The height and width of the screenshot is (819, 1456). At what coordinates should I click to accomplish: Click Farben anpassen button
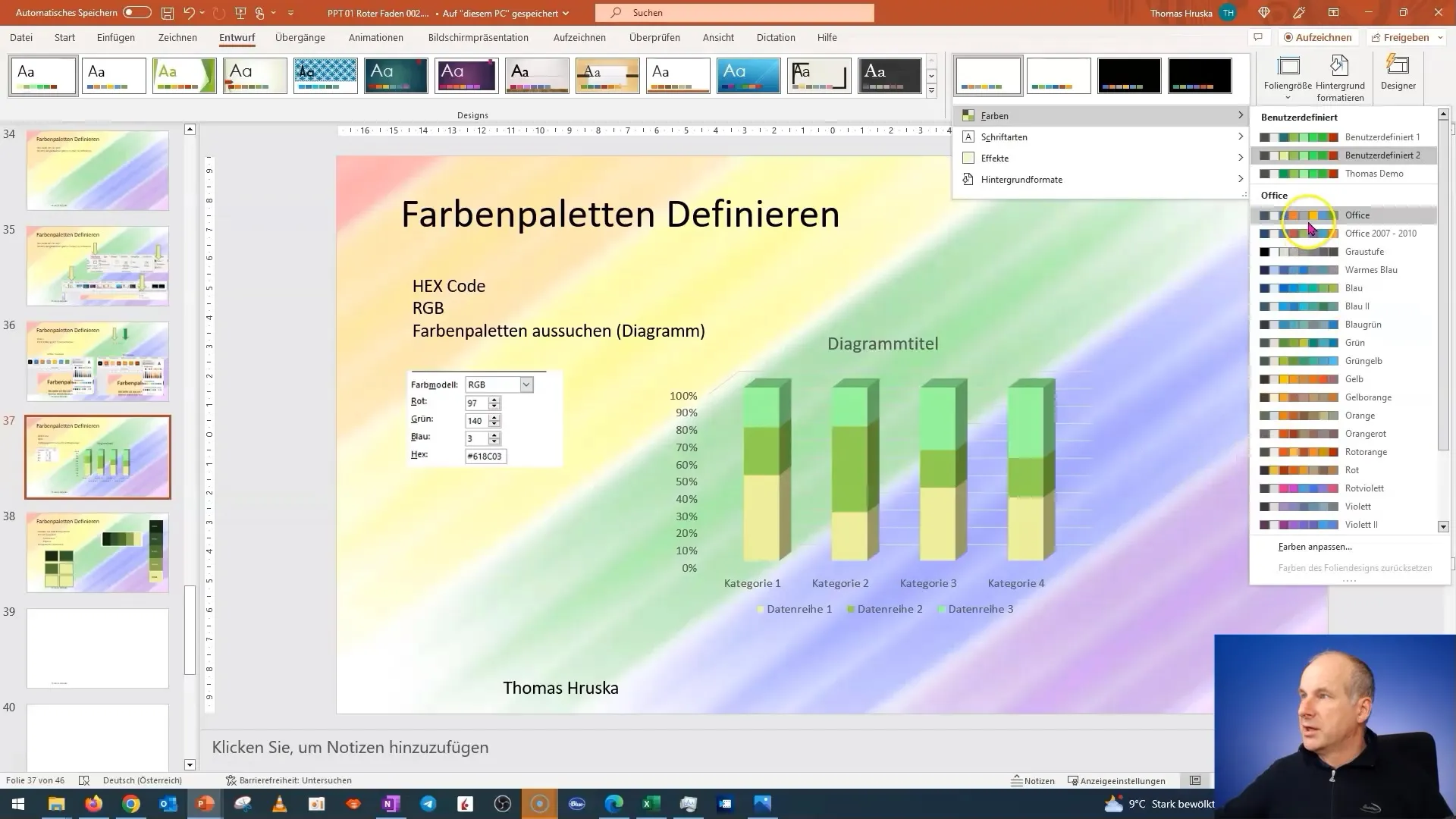click(1316, 546)
